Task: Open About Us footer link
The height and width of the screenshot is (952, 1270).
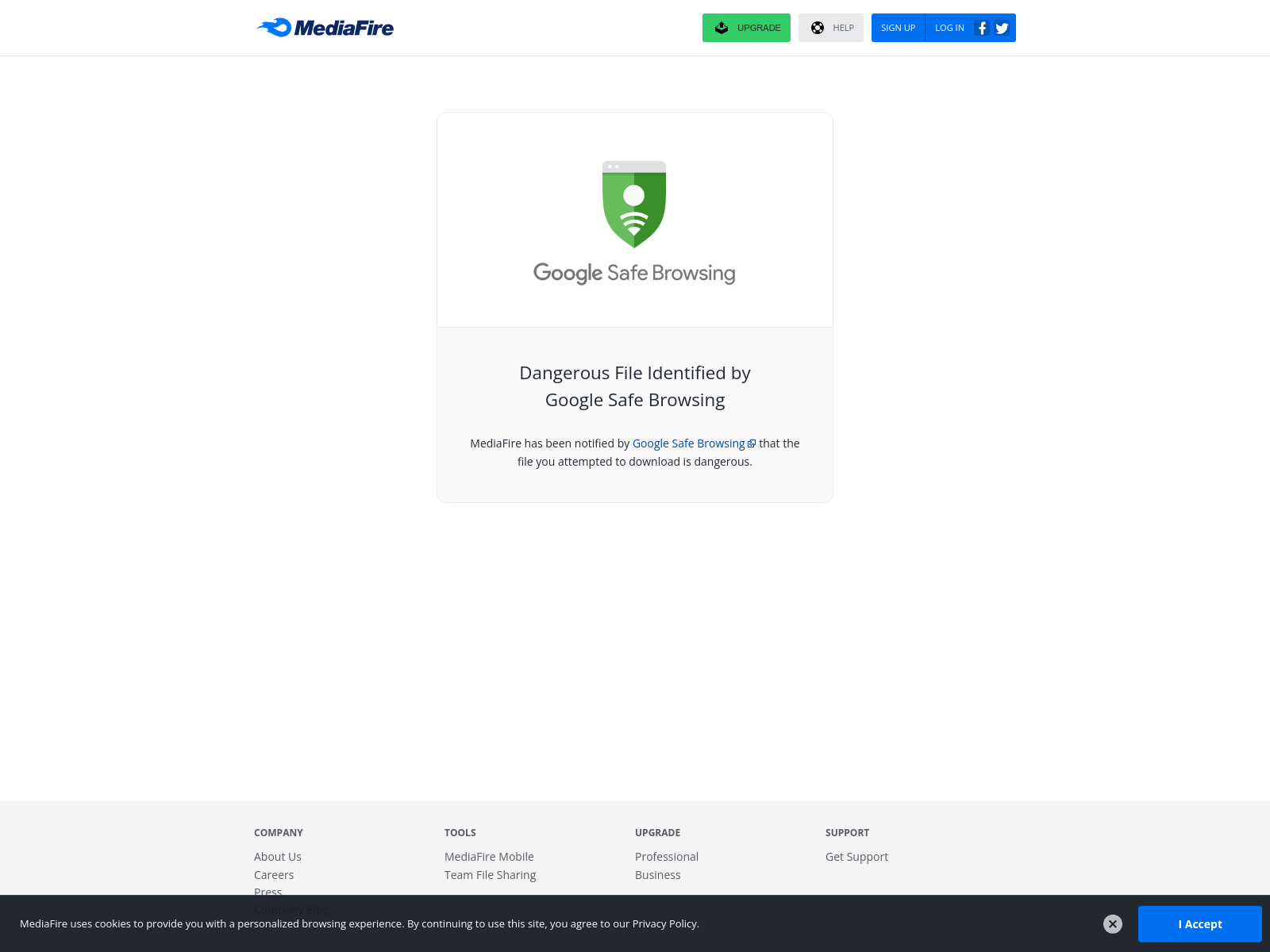Action: click(278, 857)
